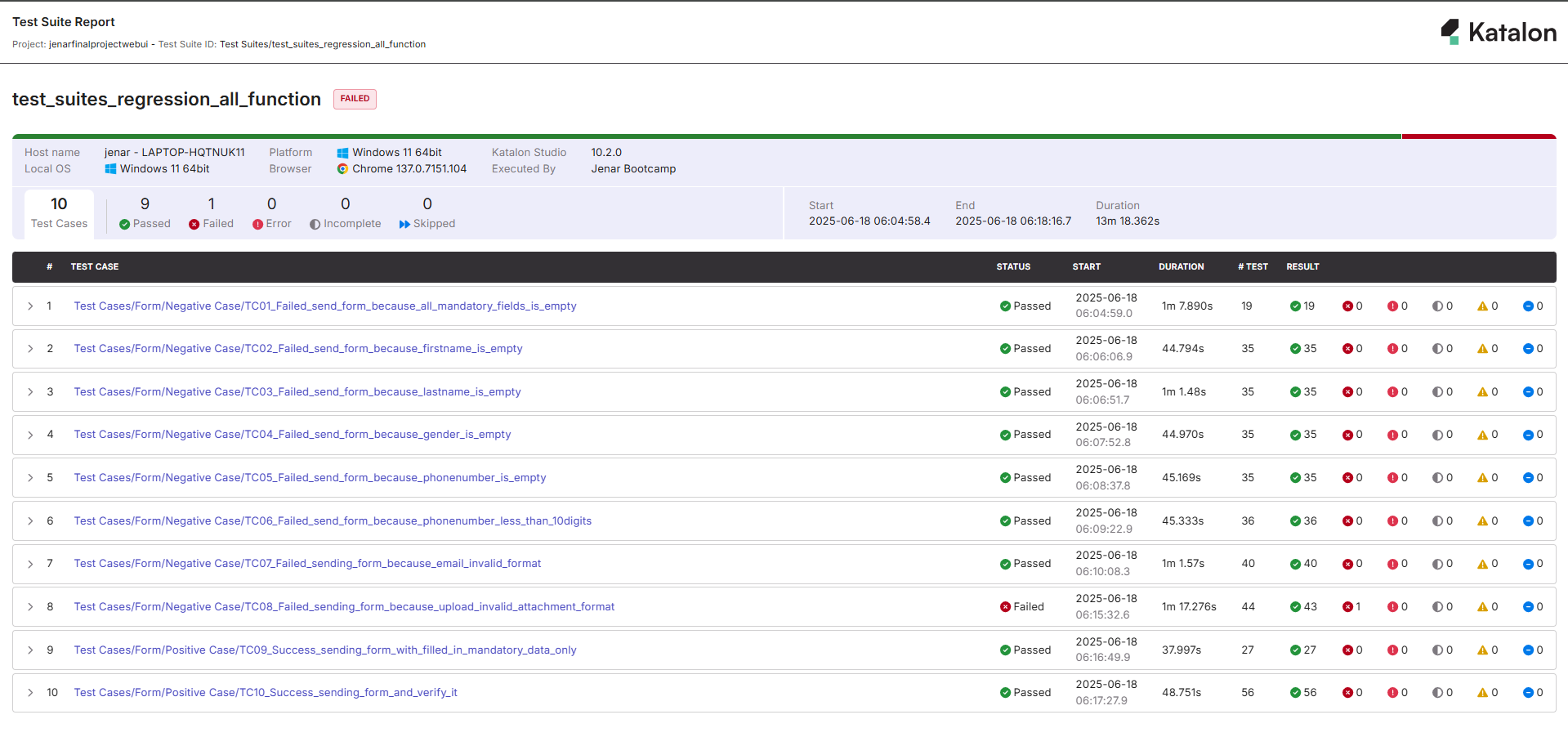Click the Windows icon beside Local OS
This screenshot has width=1568, height=746.
pyautogui.click(x=110, y=169)
